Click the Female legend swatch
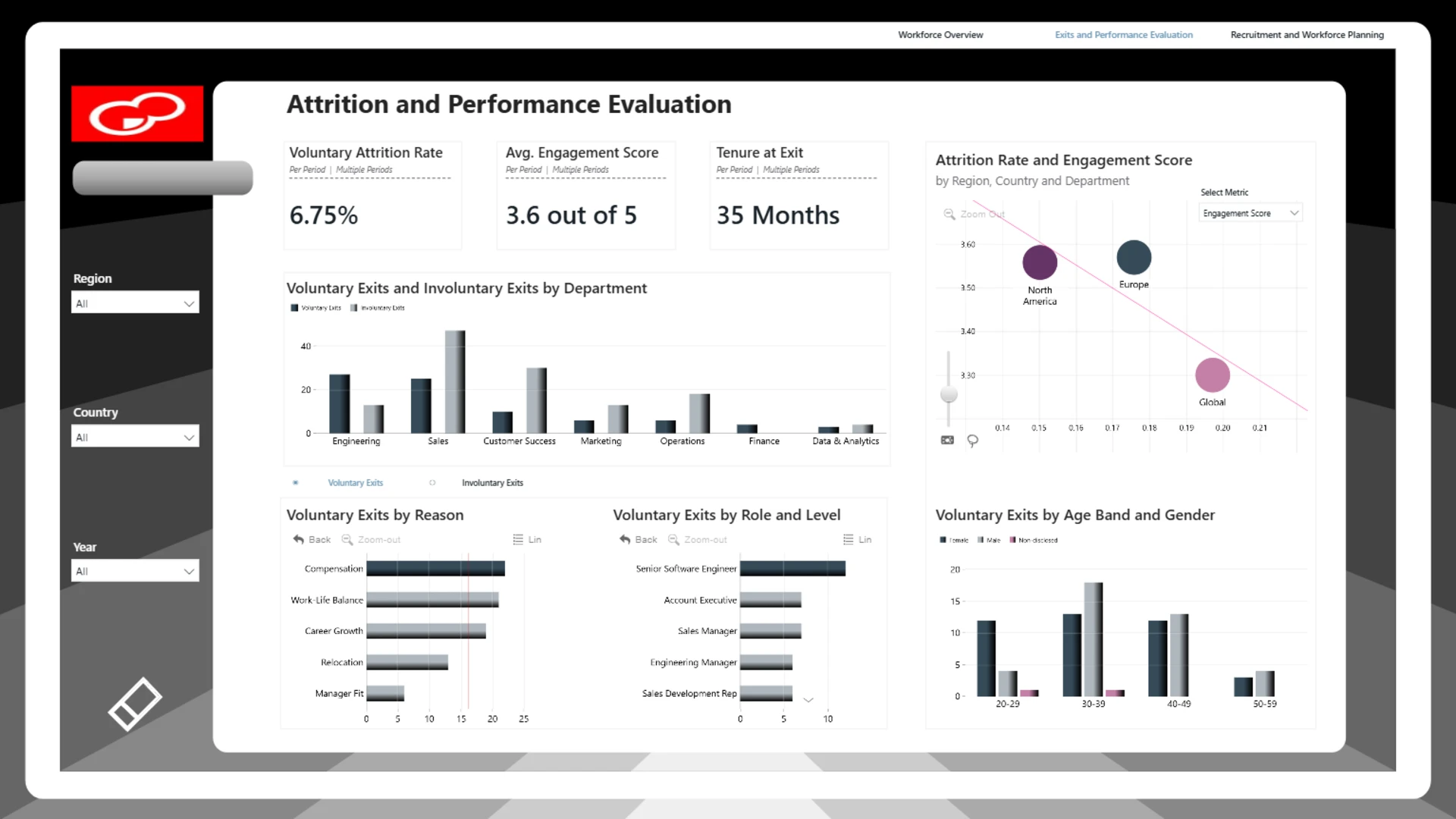 943,541
